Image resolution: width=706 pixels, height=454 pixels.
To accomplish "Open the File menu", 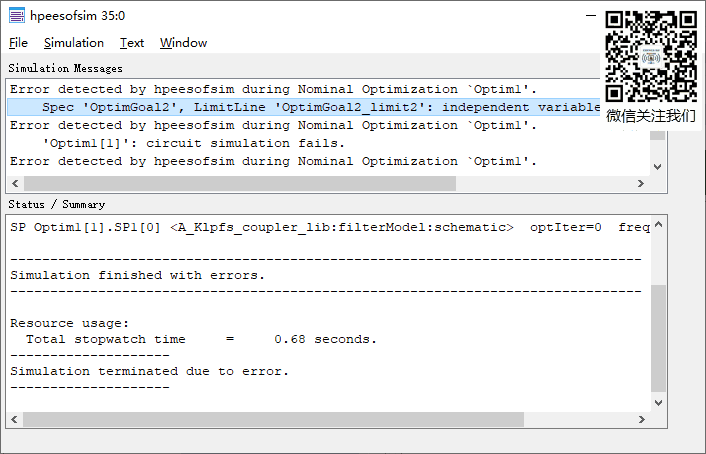I will tap(18, 43).
